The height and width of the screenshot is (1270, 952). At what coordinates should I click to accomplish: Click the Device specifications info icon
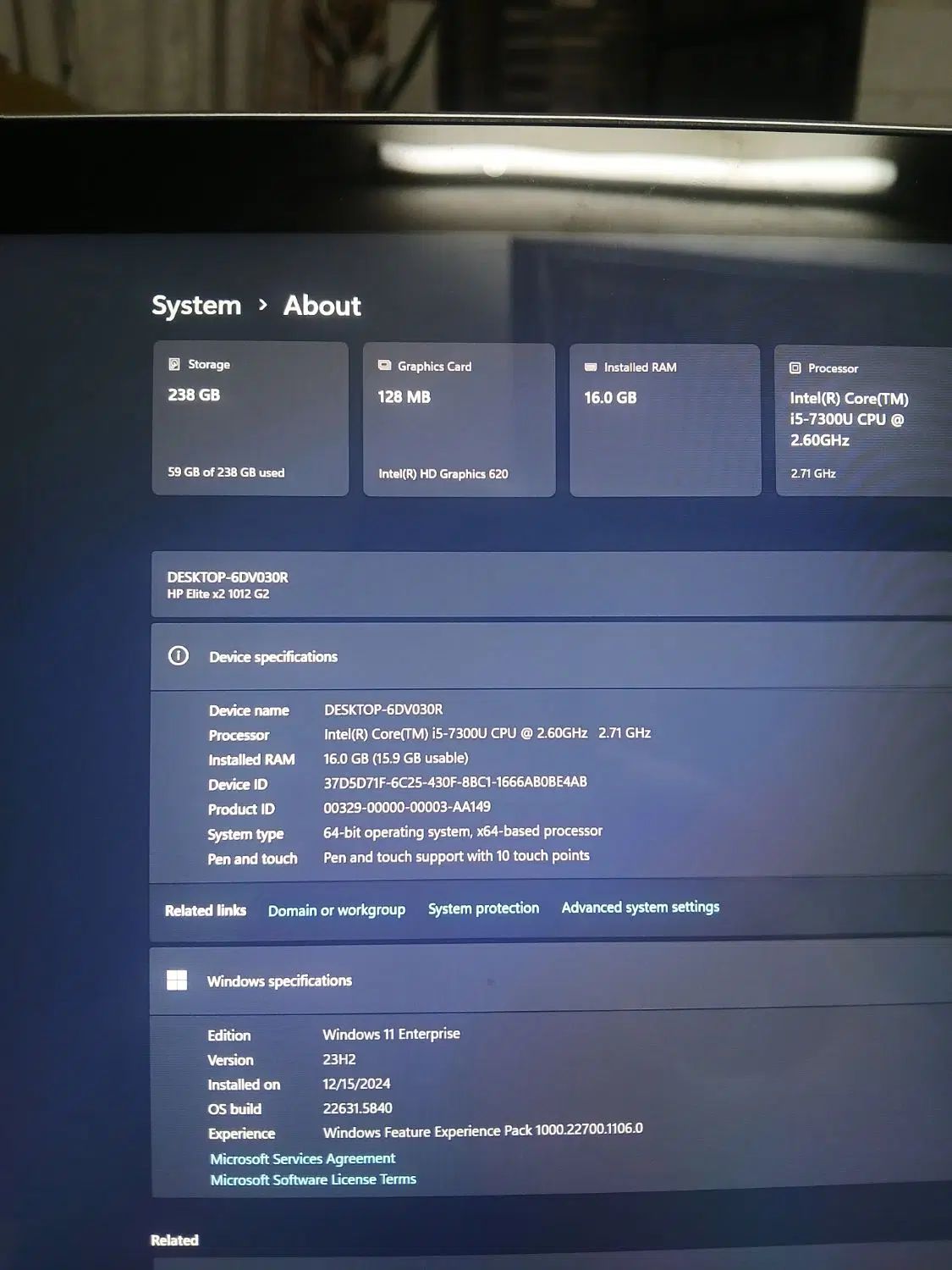179,655
